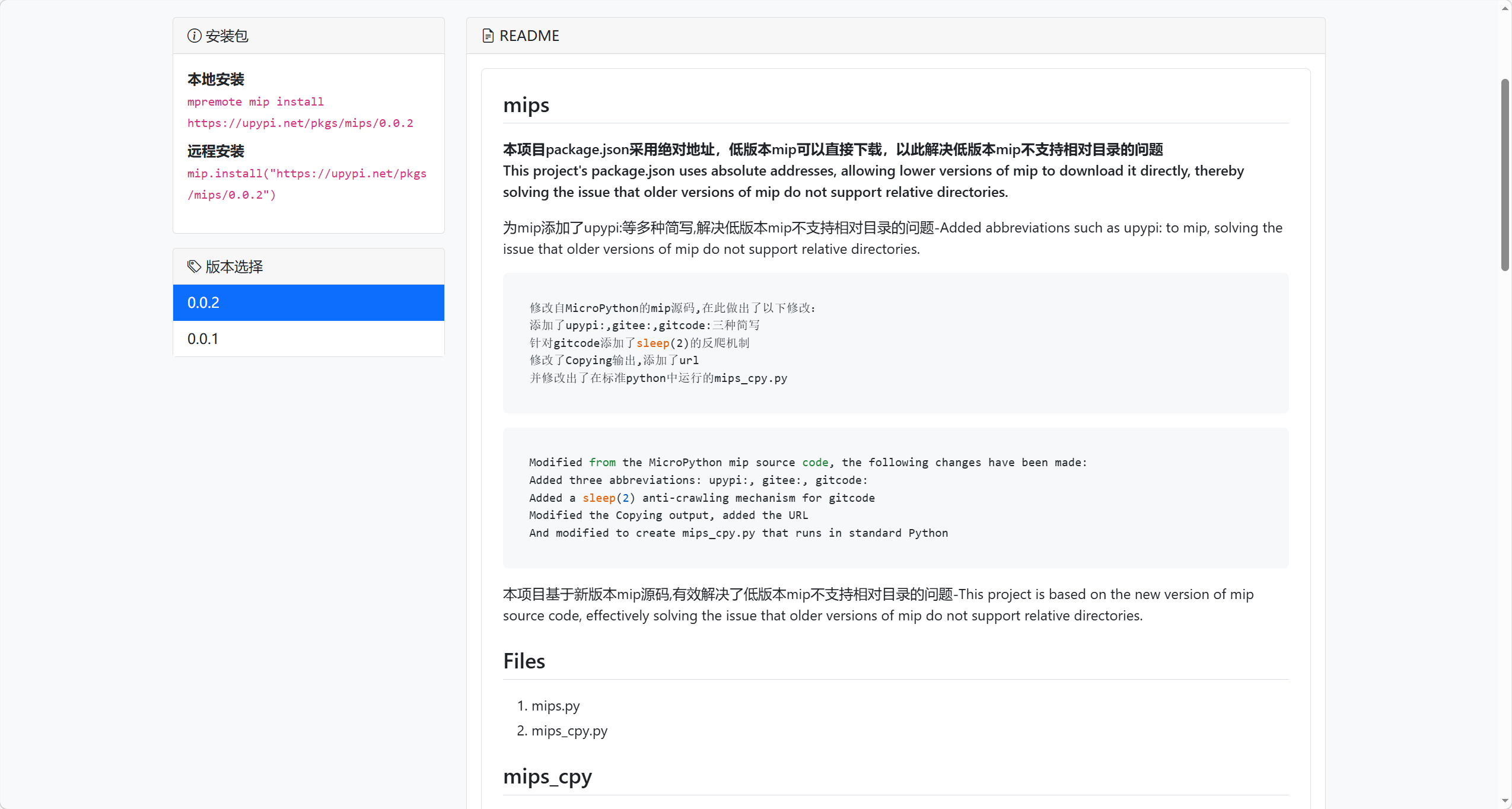Image resolution: width=1512 pixels, height=809 pixels.
Task: Click the tag icon beside 版本选择
Action: pyautogui.click(x=194, y=266)
